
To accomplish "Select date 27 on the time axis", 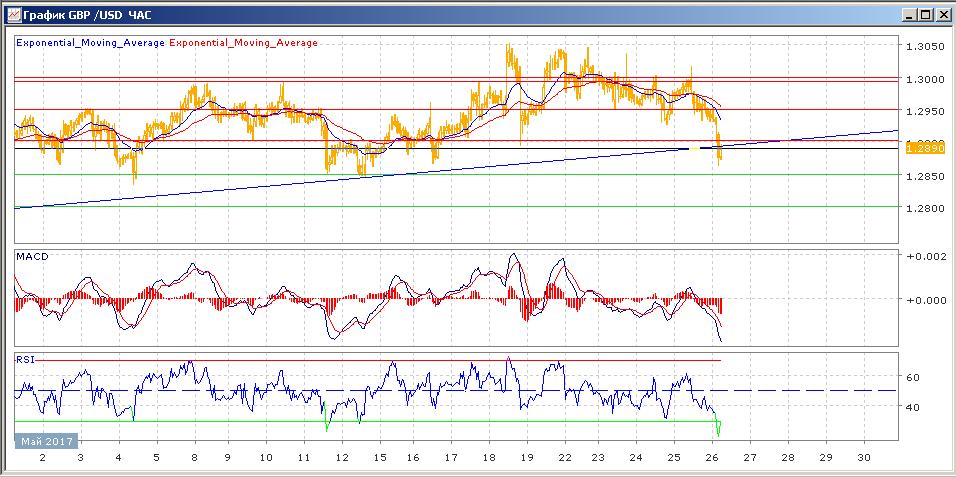I will click(750, 457).
